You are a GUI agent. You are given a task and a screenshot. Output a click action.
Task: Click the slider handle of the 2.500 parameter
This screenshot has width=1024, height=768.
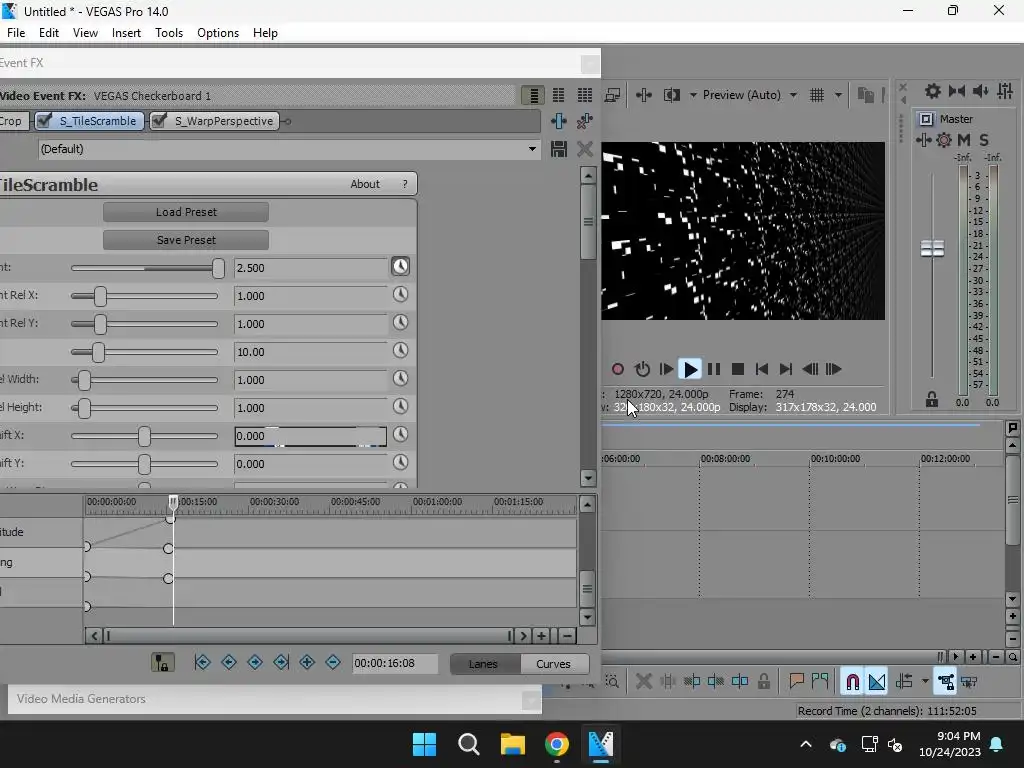coord(218,268)
